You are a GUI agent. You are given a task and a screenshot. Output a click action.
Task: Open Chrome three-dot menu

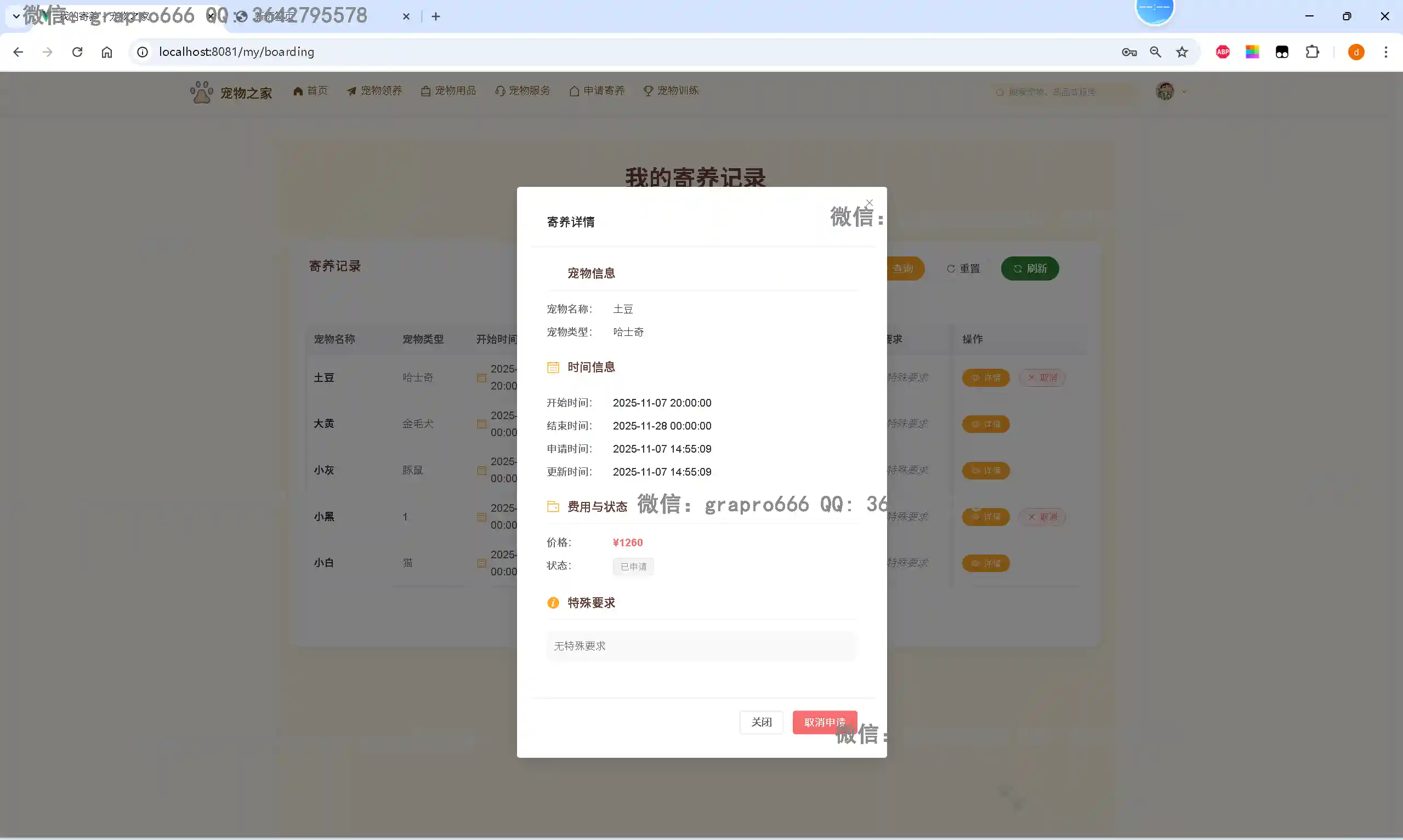pos(1385,52)
